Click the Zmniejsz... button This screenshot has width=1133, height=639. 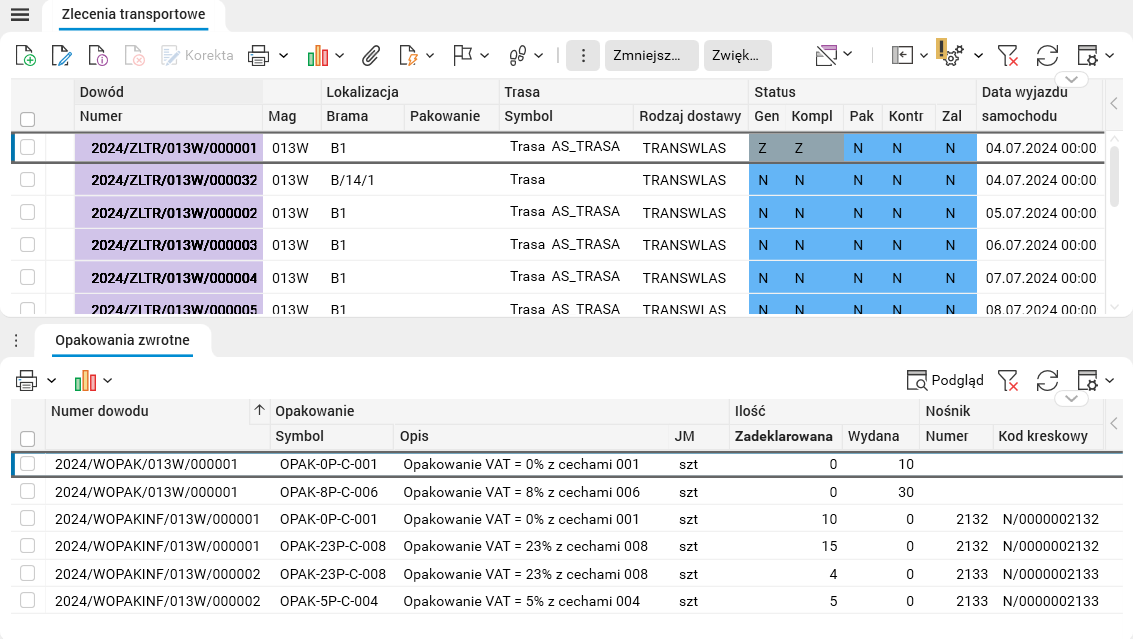[651, 55]
